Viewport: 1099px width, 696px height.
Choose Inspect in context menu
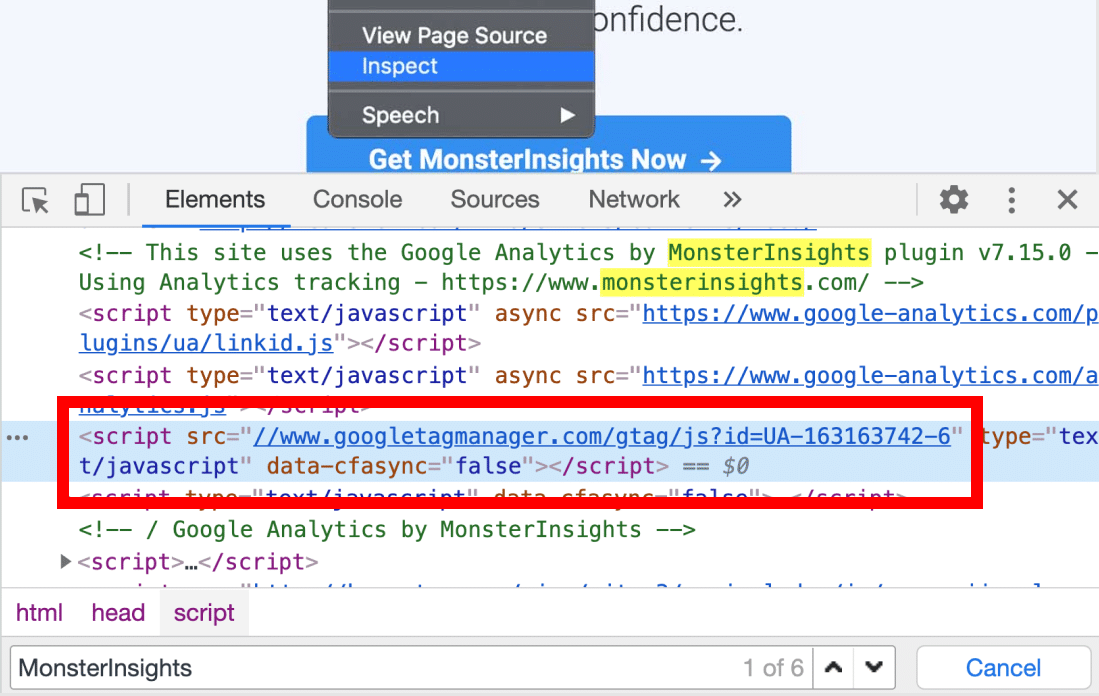point(461,66)
